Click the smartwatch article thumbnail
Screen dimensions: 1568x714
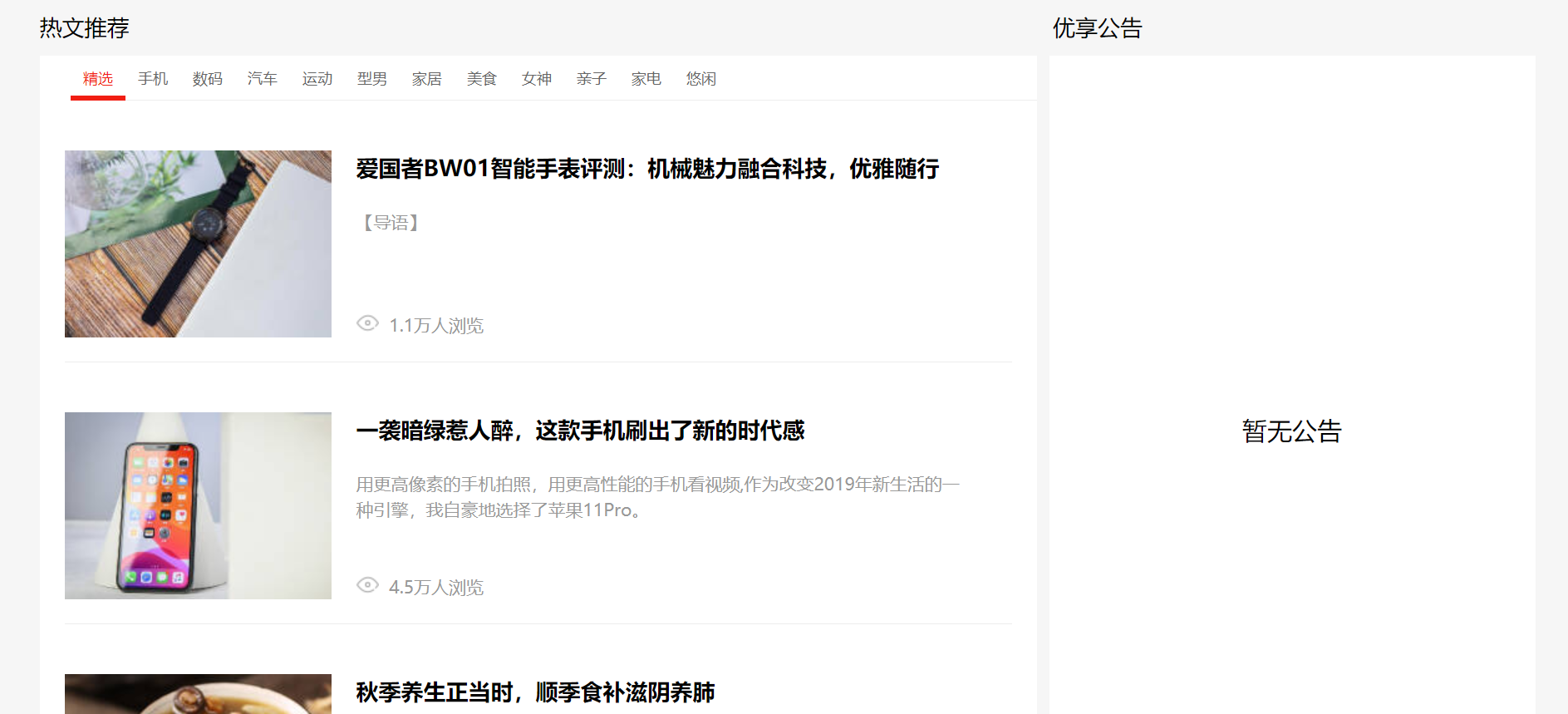[198, 244]
